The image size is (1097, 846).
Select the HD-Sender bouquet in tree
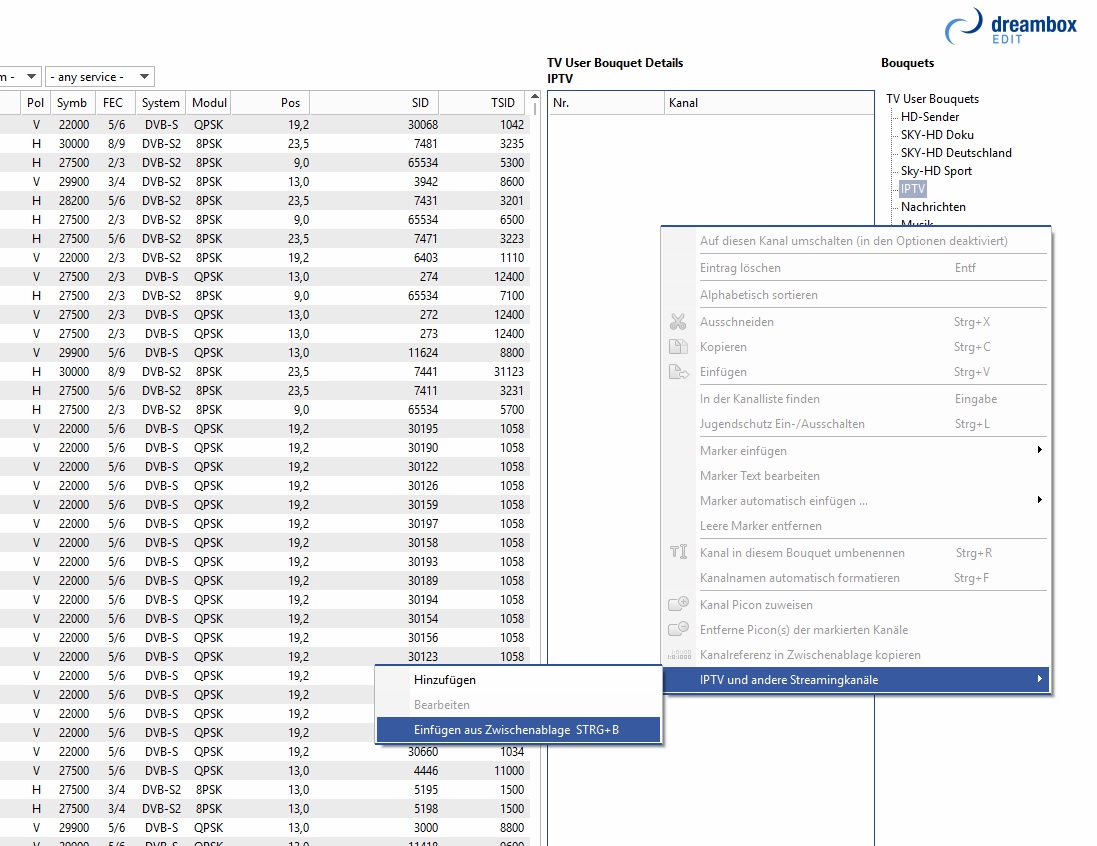(929, 117)
